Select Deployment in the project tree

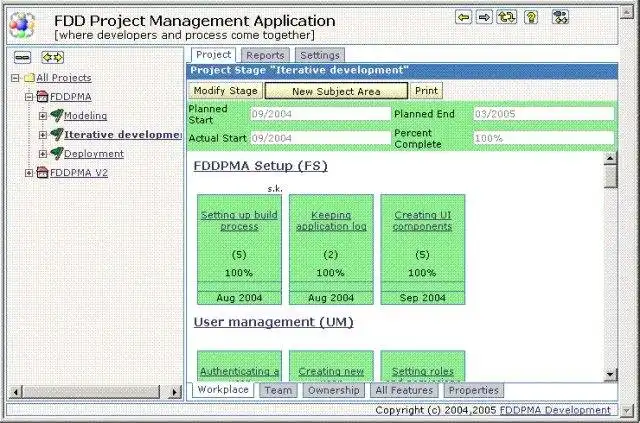94,154
